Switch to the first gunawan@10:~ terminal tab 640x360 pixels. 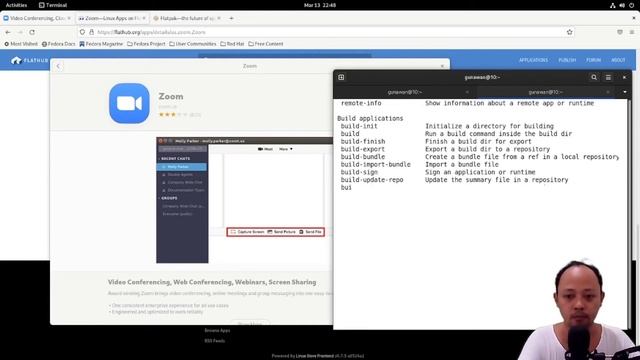pyautogui.click(x=404, y=92)
